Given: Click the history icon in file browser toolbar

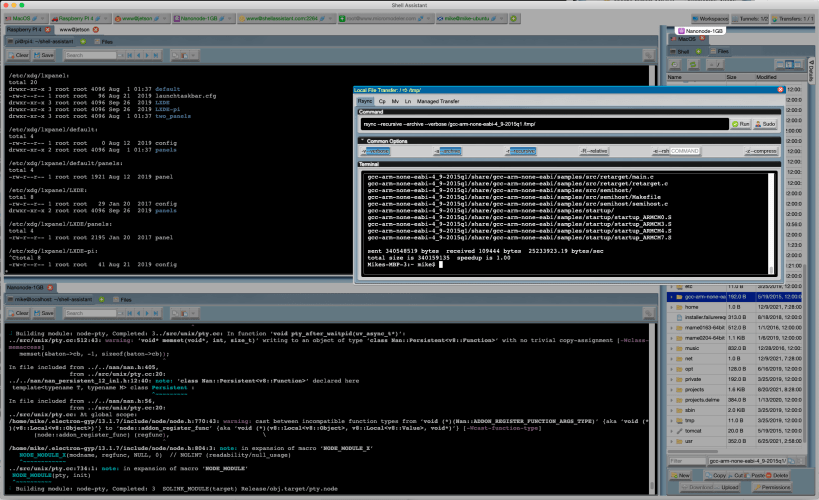Looking at the screenshot, I should coord(675,64).
